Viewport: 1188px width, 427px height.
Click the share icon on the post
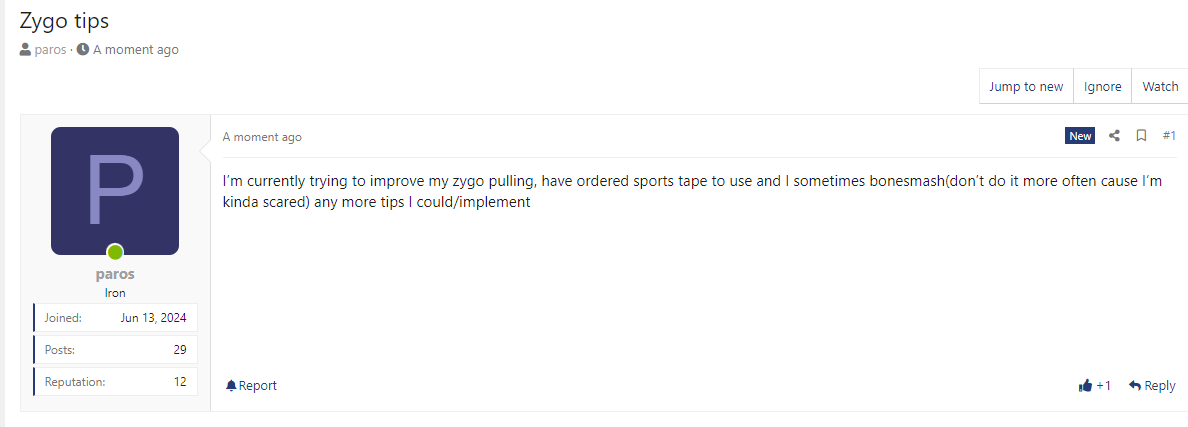[1114, 136]
